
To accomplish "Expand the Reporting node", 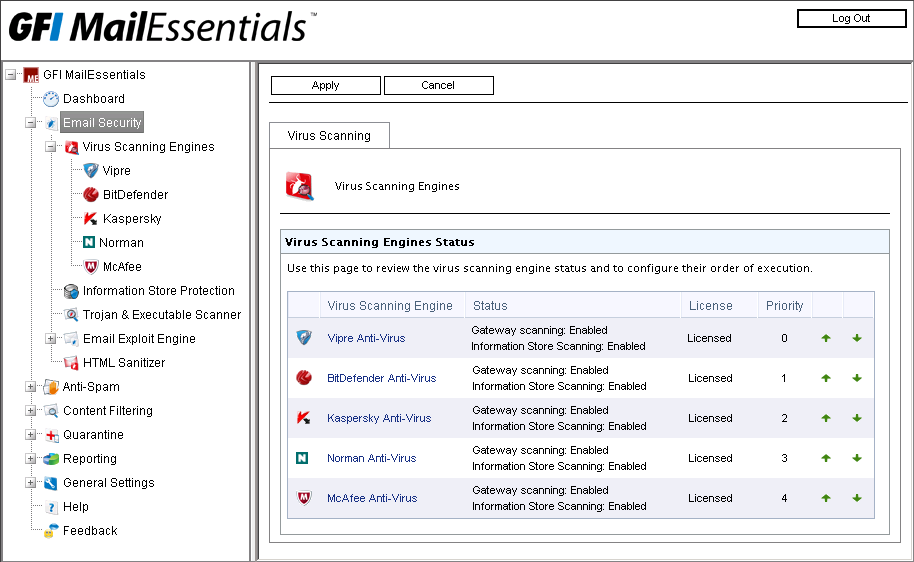I will pyautogui.click(x=30, y=459).
